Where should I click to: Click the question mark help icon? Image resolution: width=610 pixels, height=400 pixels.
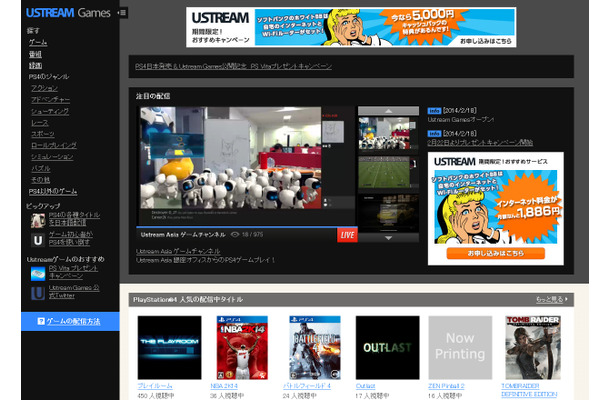coord(40,321)
